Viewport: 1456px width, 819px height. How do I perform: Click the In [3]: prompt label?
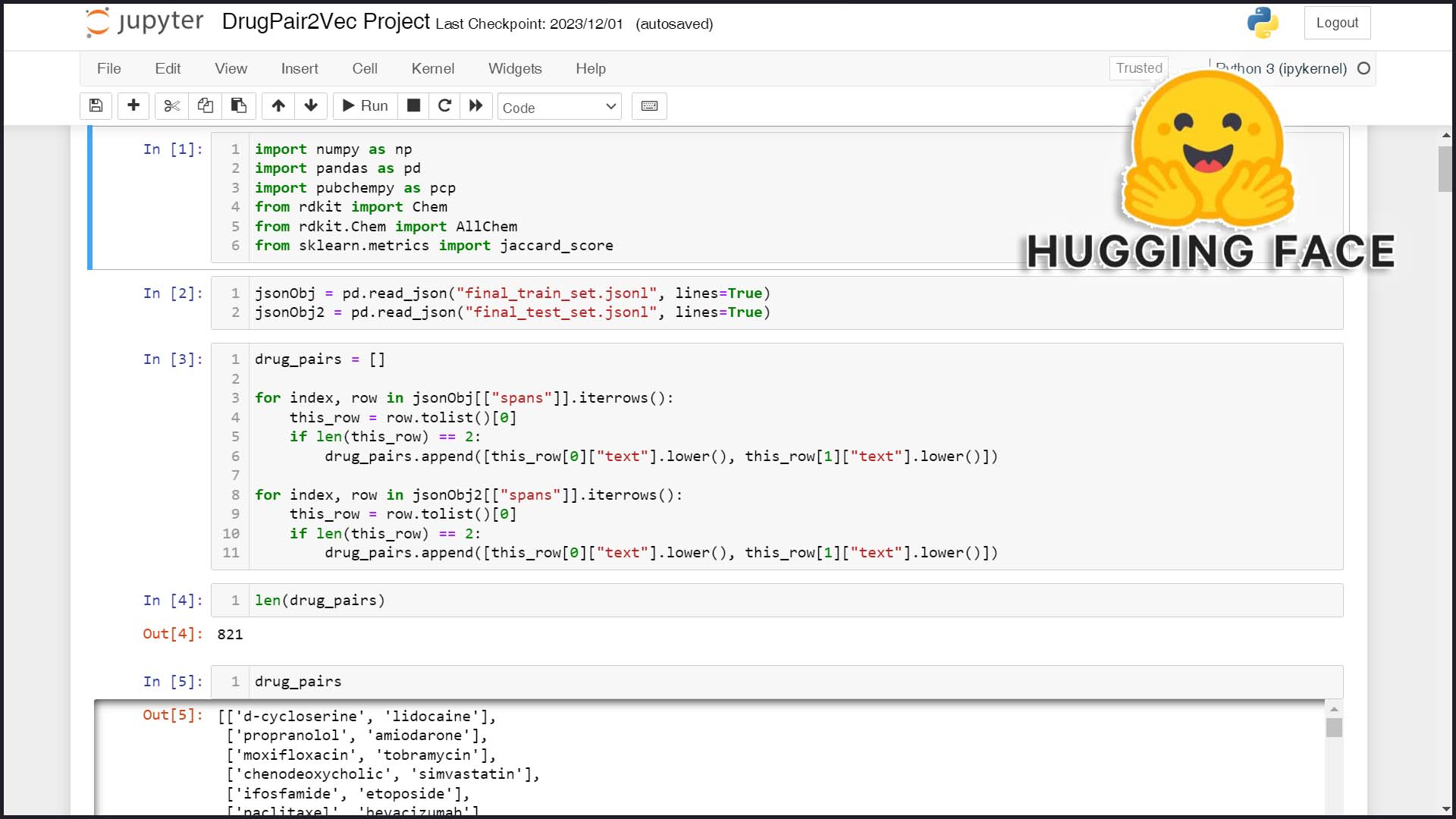pos(173,359)
